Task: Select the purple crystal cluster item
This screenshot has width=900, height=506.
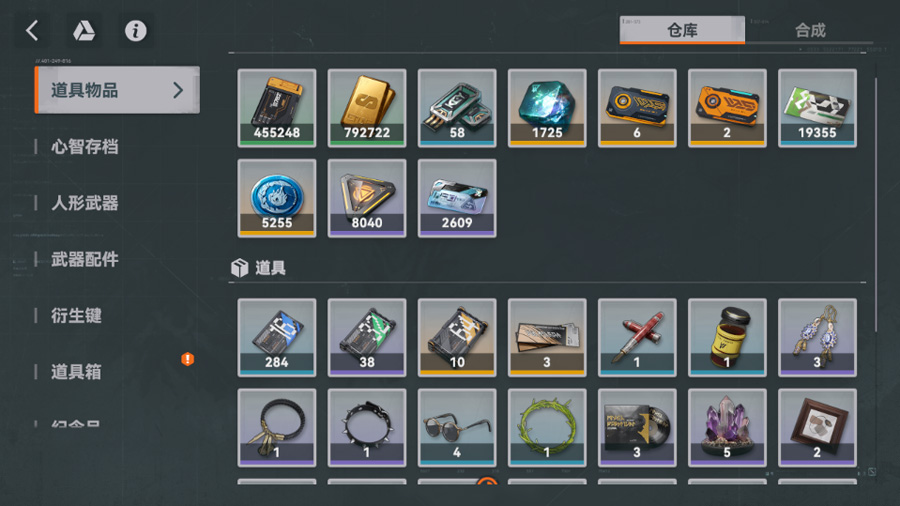Action: (x=727, y=427)
